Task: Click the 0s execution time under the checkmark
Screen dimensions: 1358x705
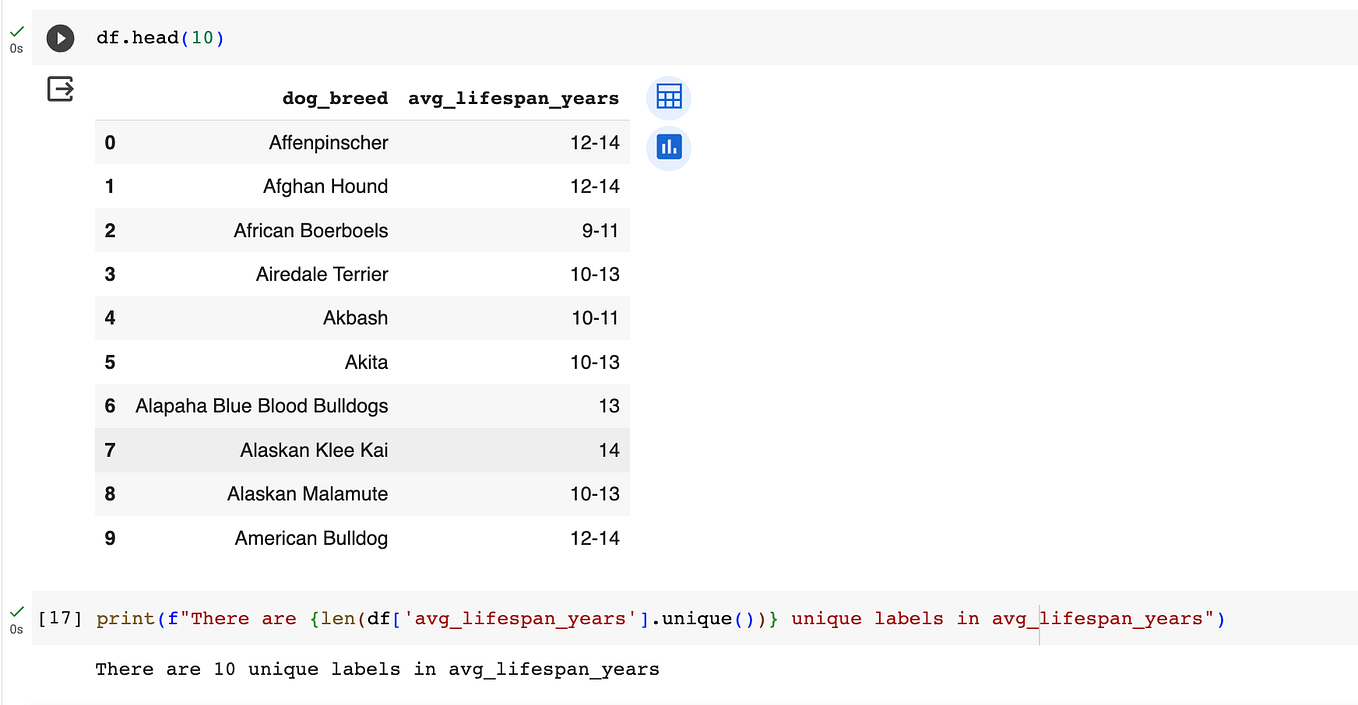Action: pos(16,47)
